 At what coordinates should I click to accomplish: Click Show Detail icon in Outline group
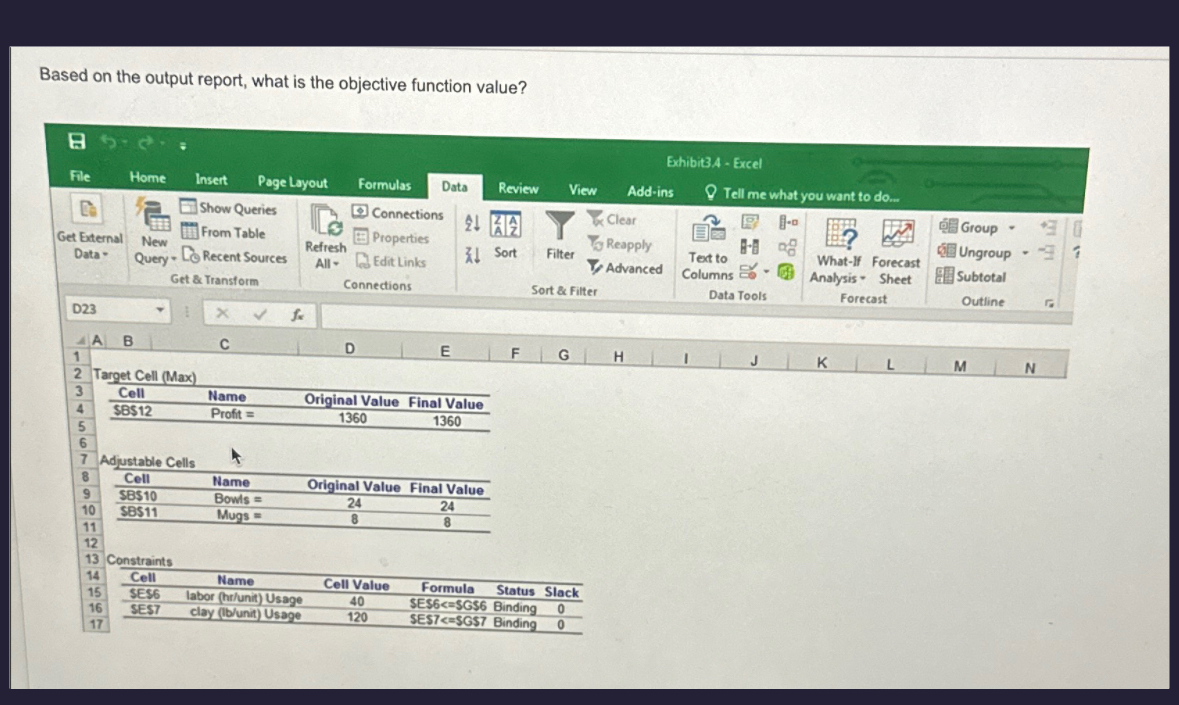click(1049, 227)
